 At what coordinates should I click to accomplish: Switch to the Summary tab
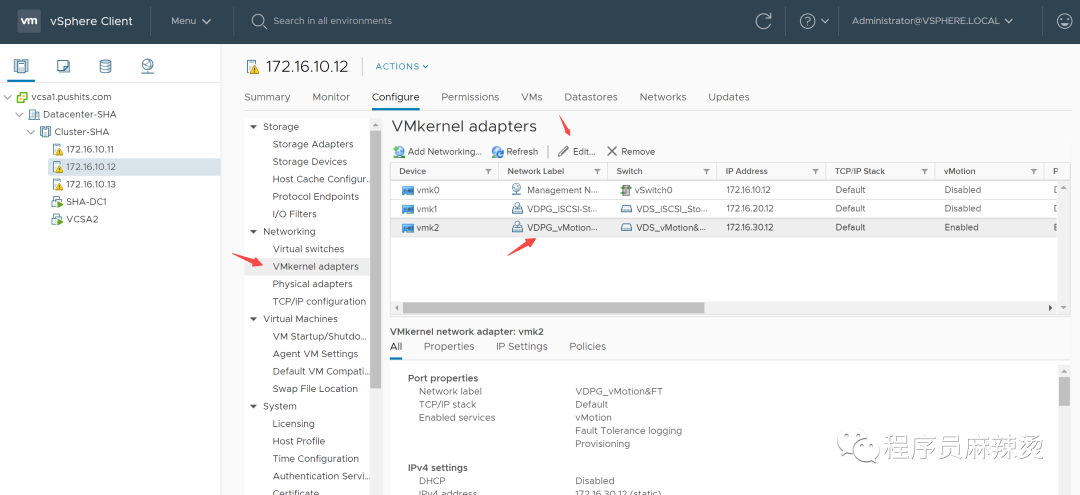click(267, 97)
